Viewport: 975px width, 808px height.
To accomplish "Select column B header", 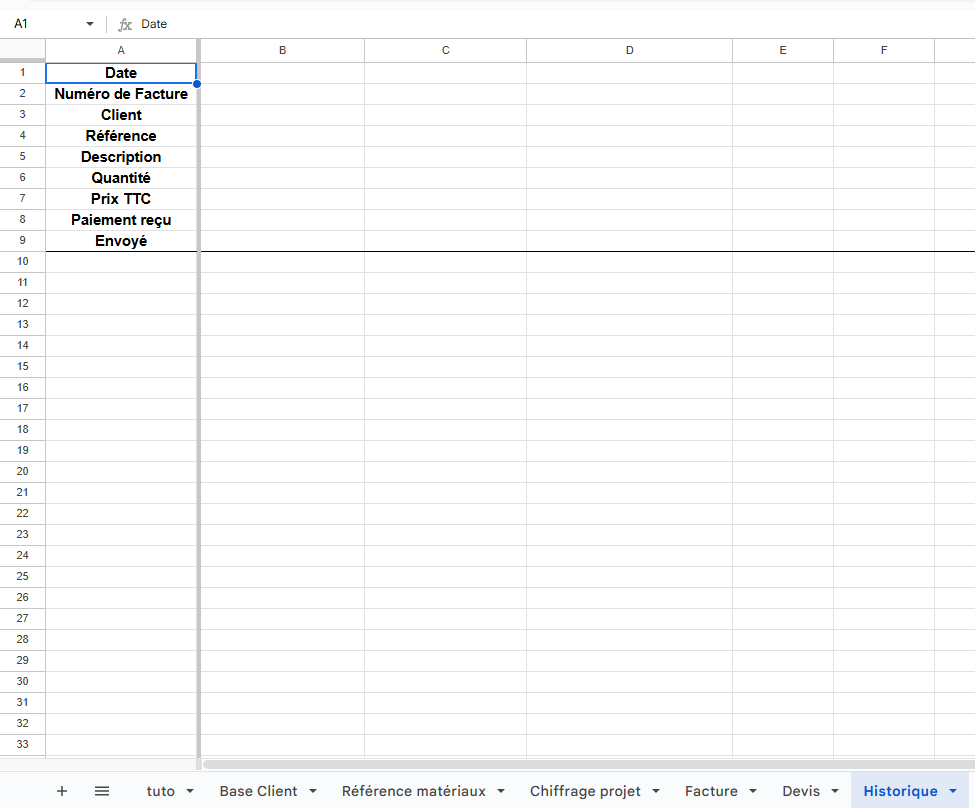I will point(282,49).
